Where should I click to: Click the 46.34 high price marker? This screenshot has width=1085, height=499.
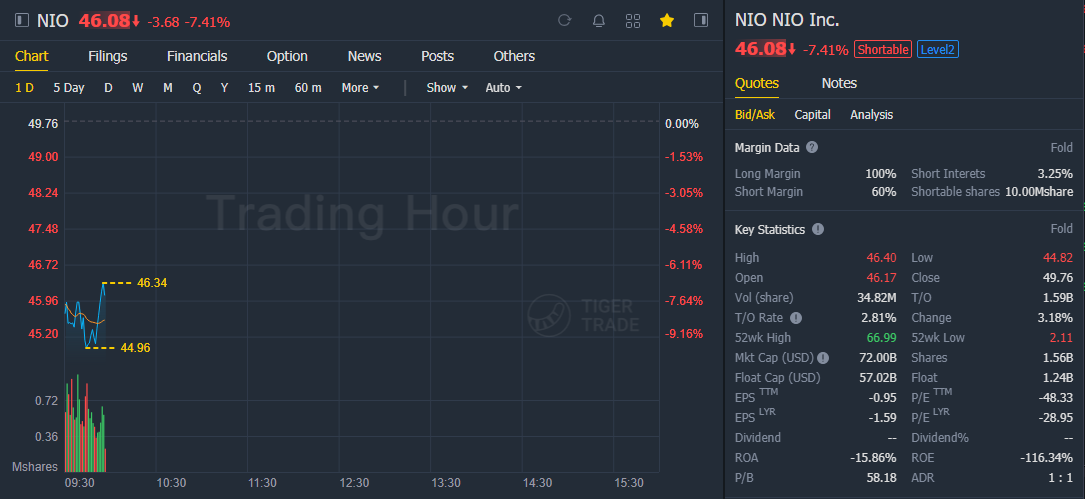152,283
